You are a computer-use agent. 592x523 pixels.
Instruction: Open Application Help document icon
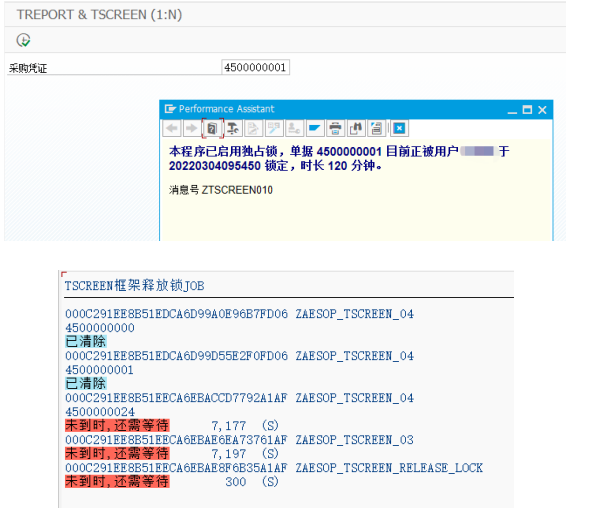[213, 128]
